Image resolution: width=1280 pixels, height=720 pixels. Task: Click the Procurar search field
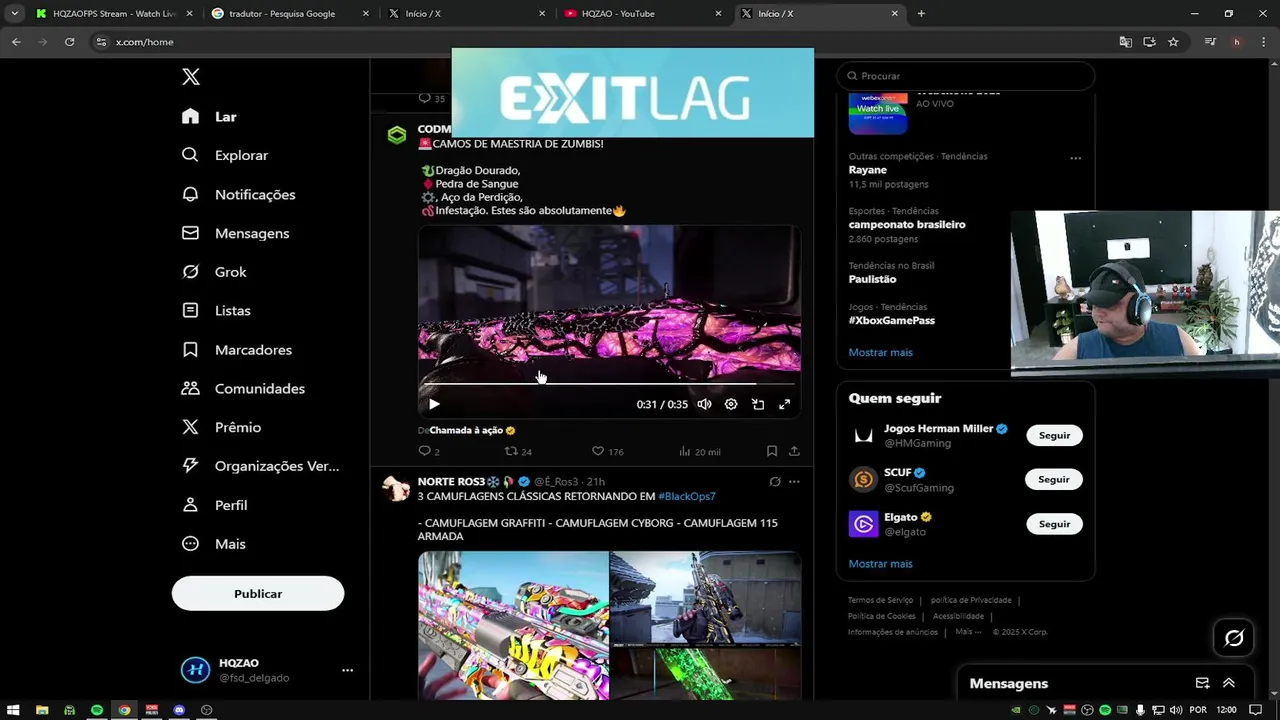pos(966,76)
